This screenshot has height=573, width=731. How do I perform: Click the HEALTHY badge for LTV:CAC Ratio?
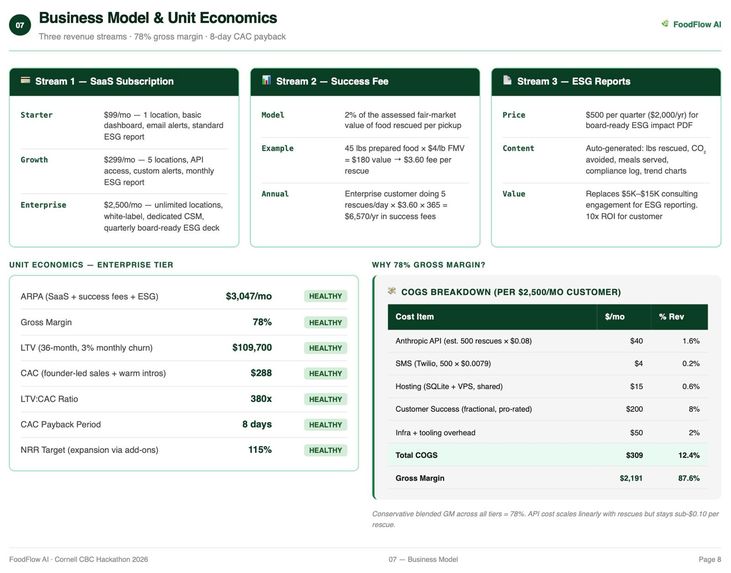[x=325, y=399]
